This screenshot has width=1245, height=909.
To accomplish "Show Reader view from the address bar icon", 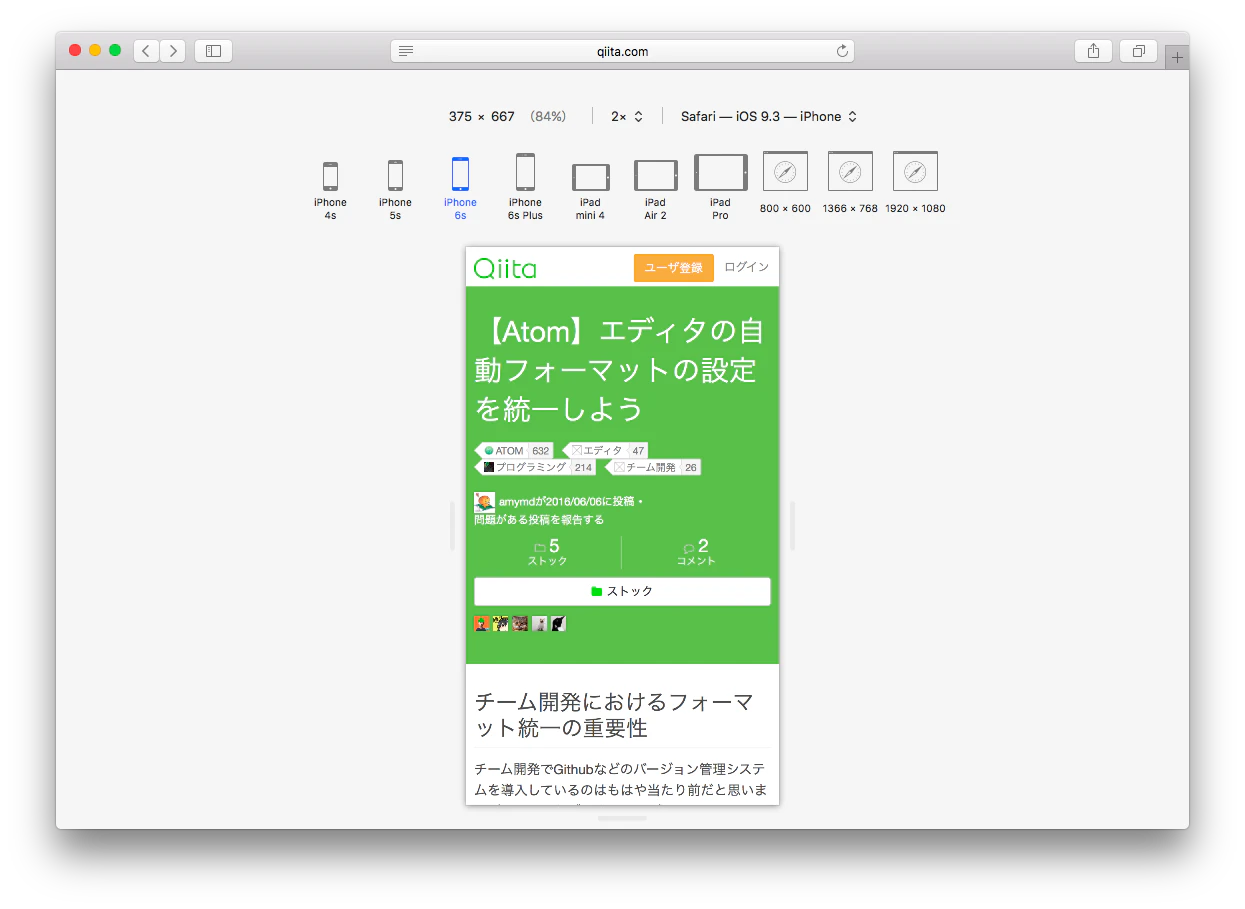I will point(405,51).
